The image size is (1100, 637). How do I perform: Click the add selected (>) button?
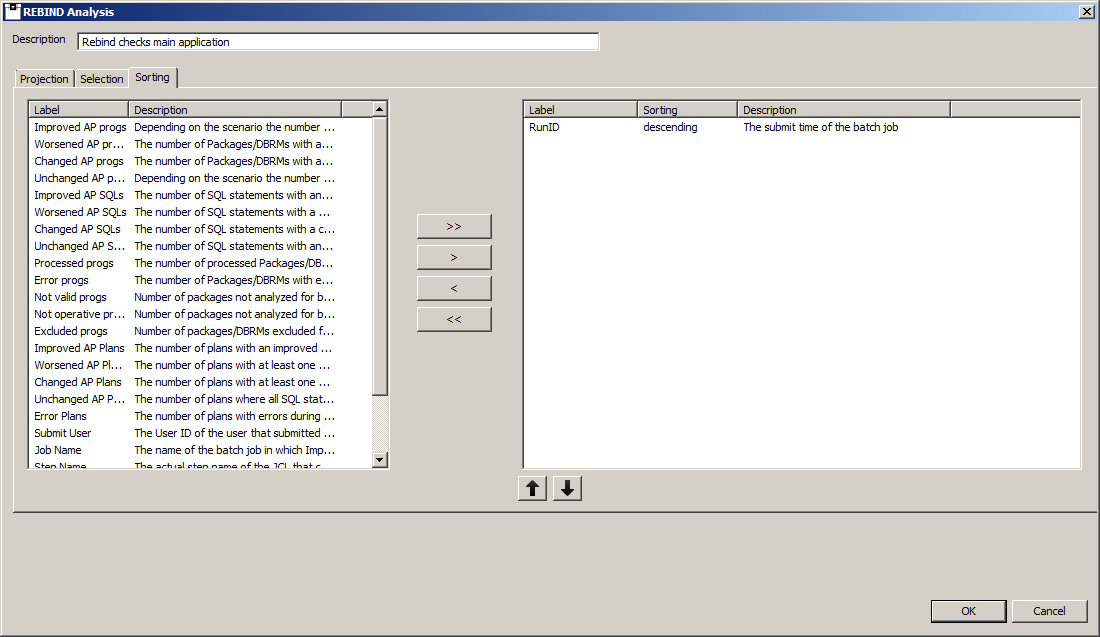[454, 257]
